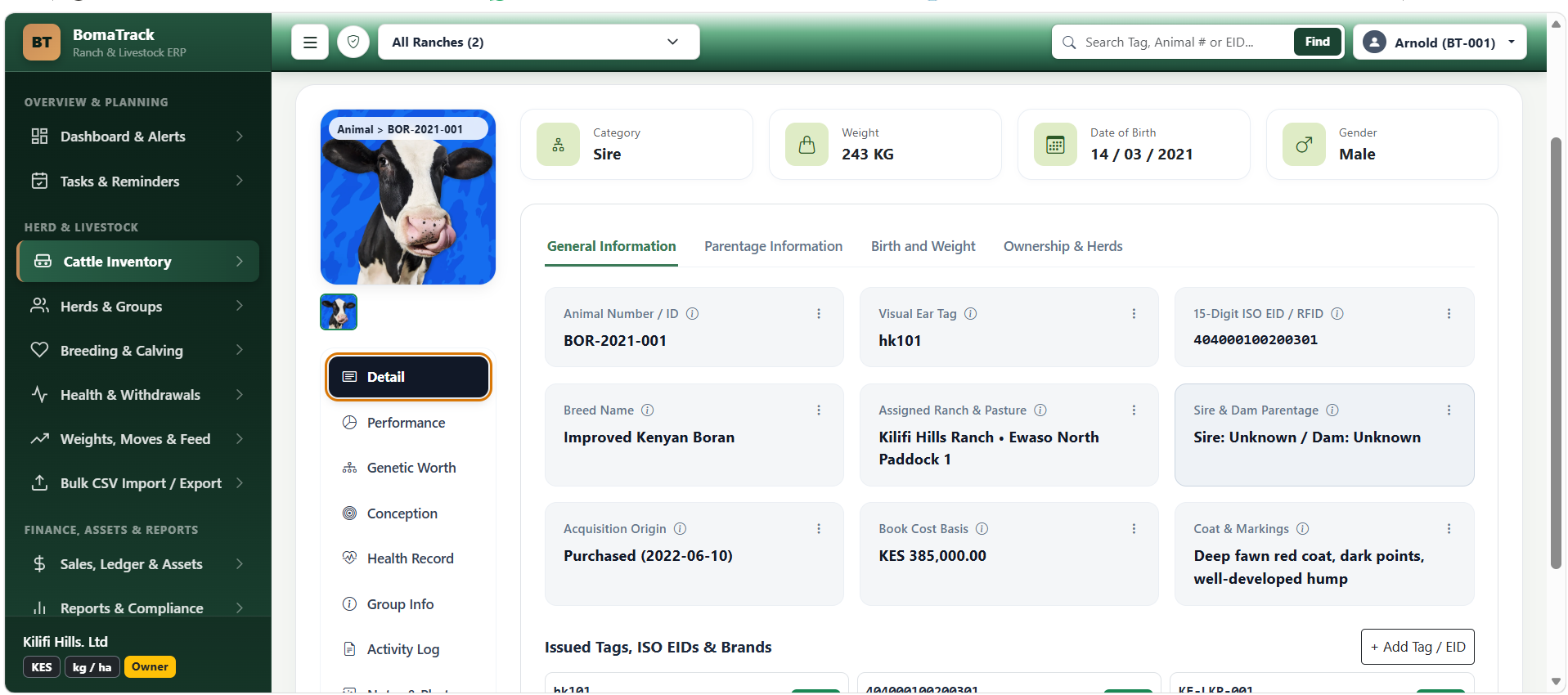
Task: Switch to Ownership & Herds tab
Action: (1063, 246)
